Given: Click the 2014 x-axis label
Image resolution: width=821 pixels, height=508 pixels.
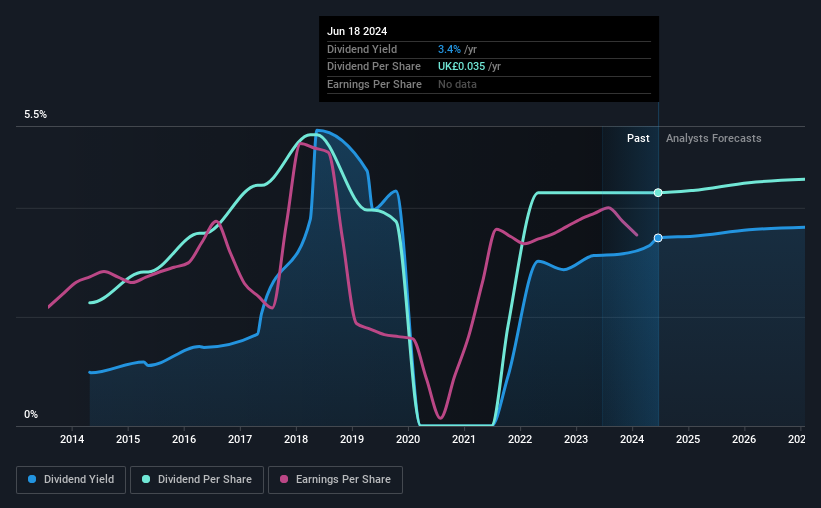Looking at the screenshot, I should click(x=72, y=439).
